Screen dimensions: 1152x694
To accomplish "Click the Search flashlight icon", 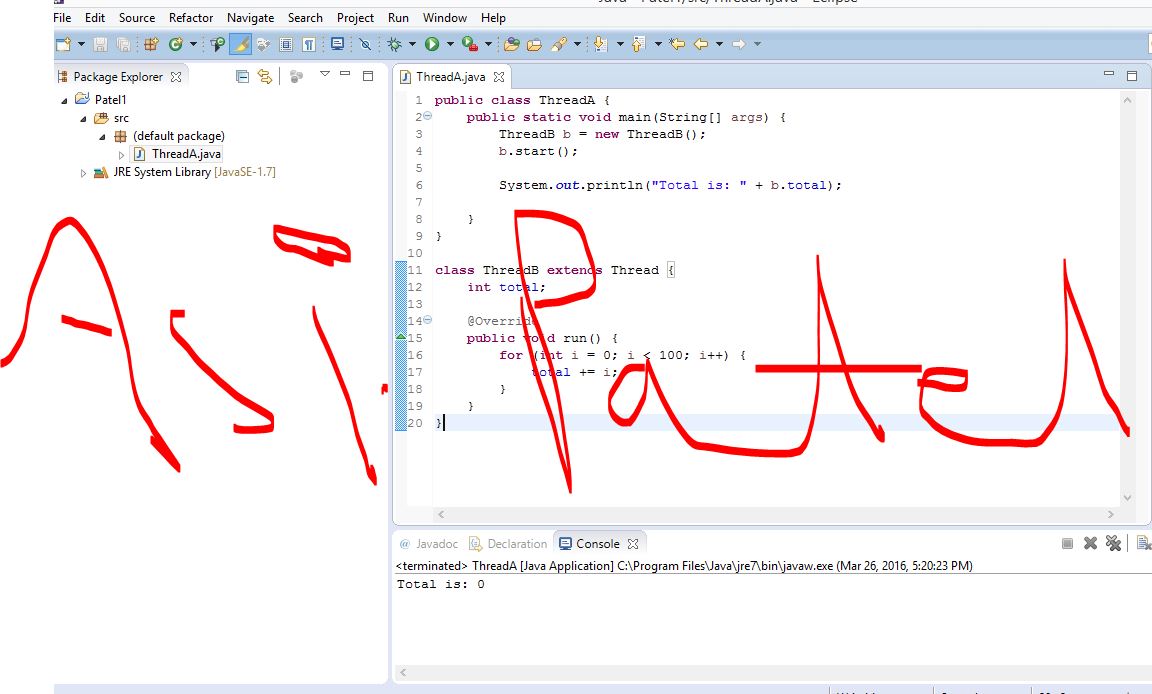I will pos(559,45).
